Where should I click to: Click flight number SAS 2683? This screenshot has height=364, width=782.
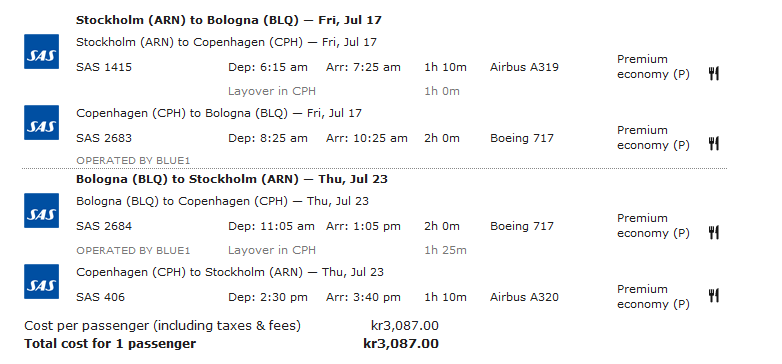click(x=104, y=138)
